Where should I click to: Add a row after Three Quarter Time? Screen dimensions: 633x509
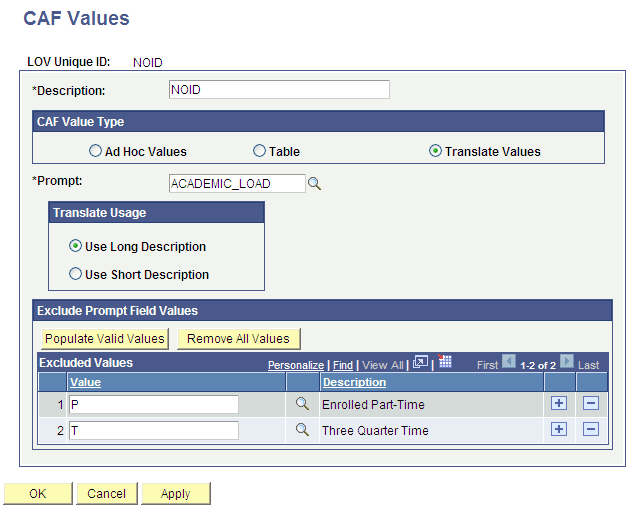coord(559,429)
